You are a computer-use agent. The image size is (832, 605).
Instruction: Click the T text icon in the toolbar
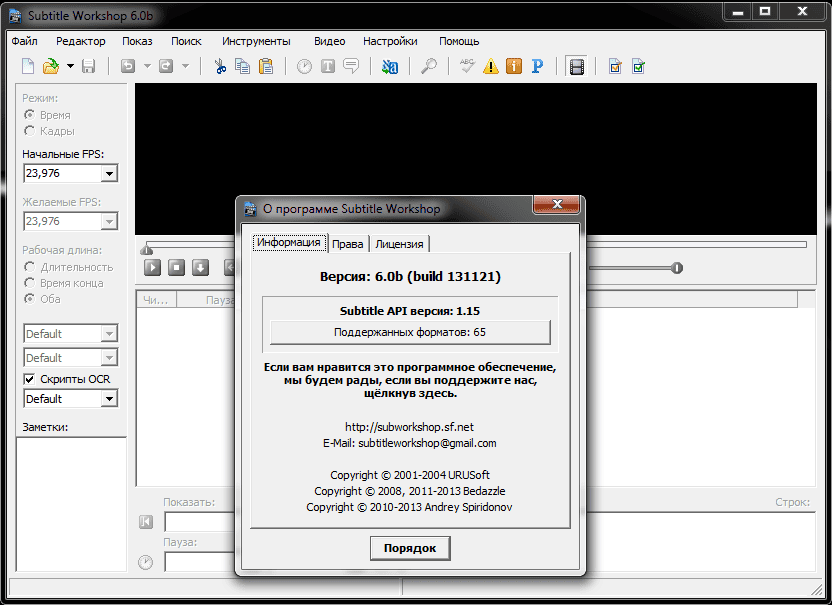pyautogui.click(x=328, y=66)
